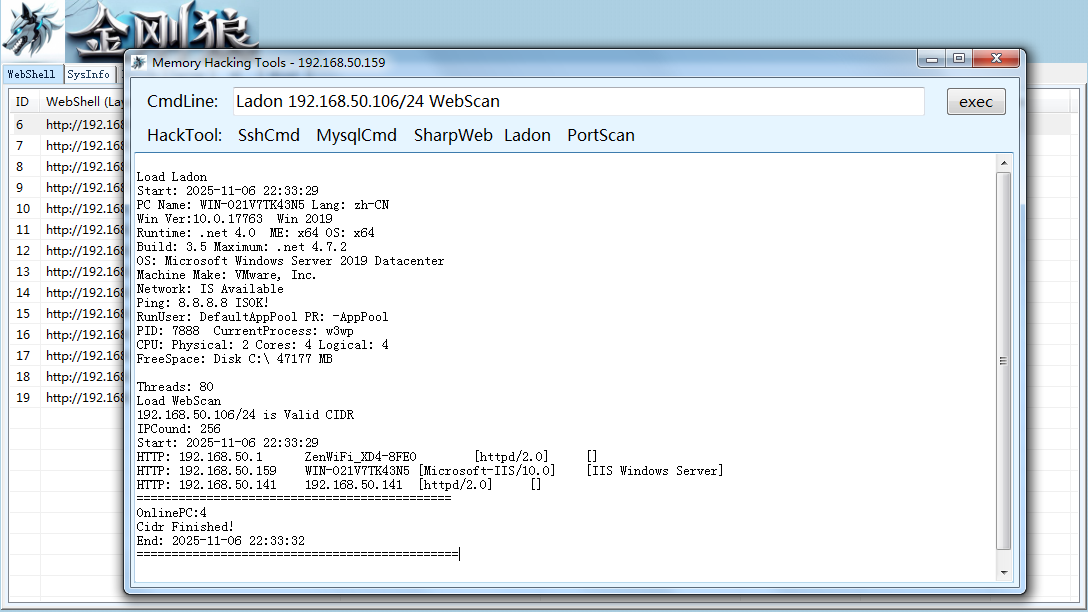Focus the CmdLine input field
This screenshot has height=612, width=1088.
click(x=579, y=101)
